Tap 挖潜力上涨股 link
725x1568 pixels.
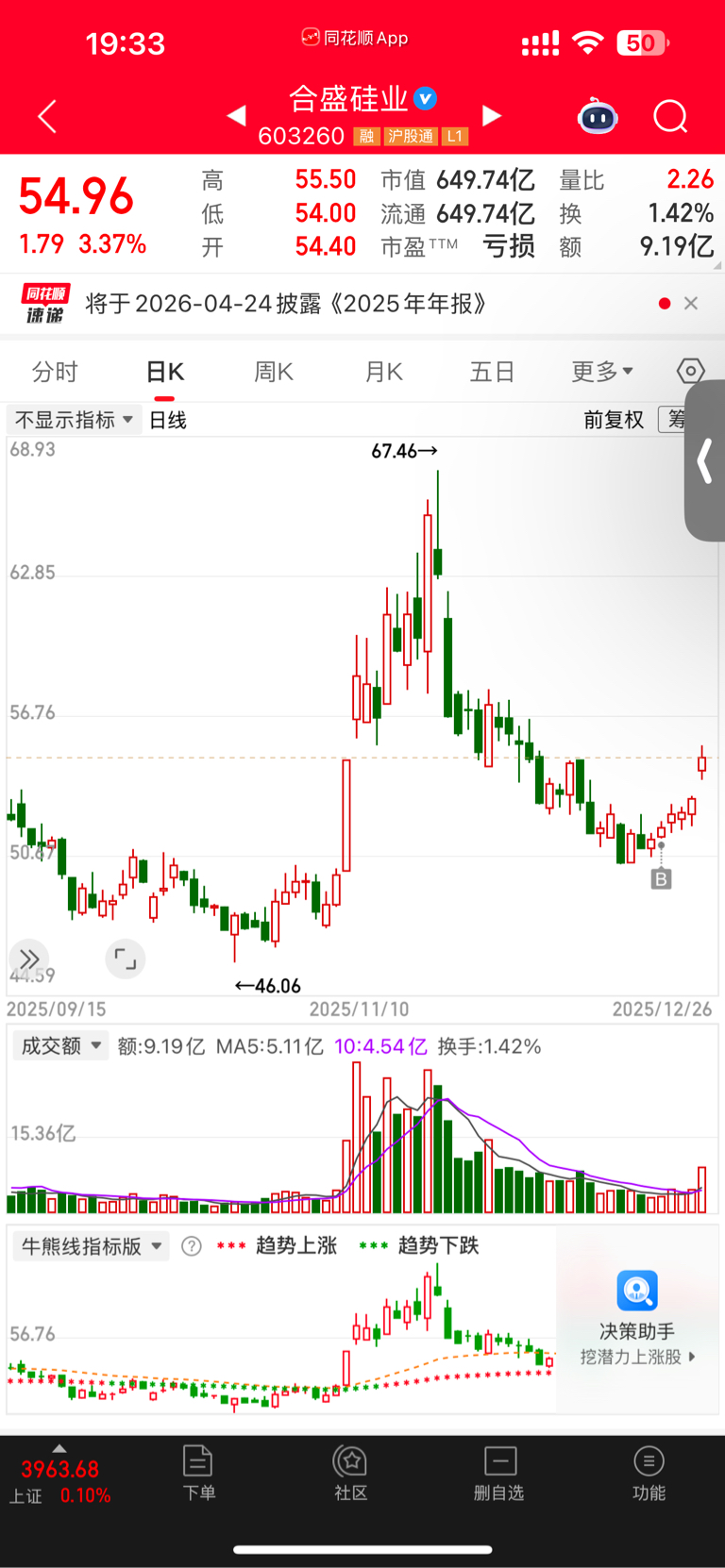click(x=637, y=1357)
